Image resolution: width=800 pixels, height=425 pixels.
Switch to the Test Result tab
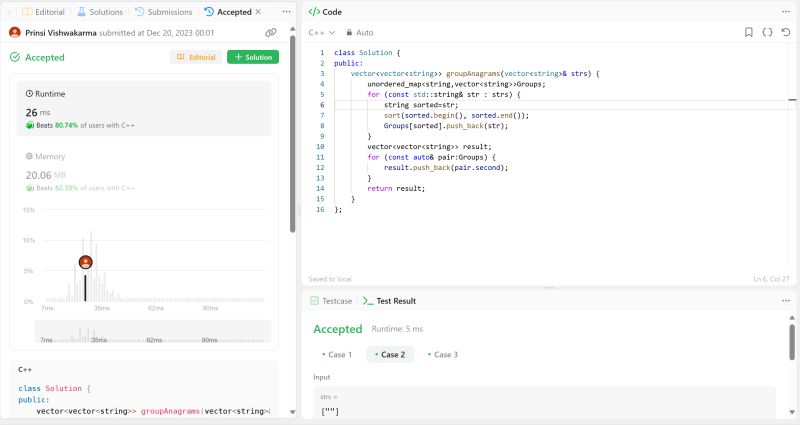(x=389, y=301)
